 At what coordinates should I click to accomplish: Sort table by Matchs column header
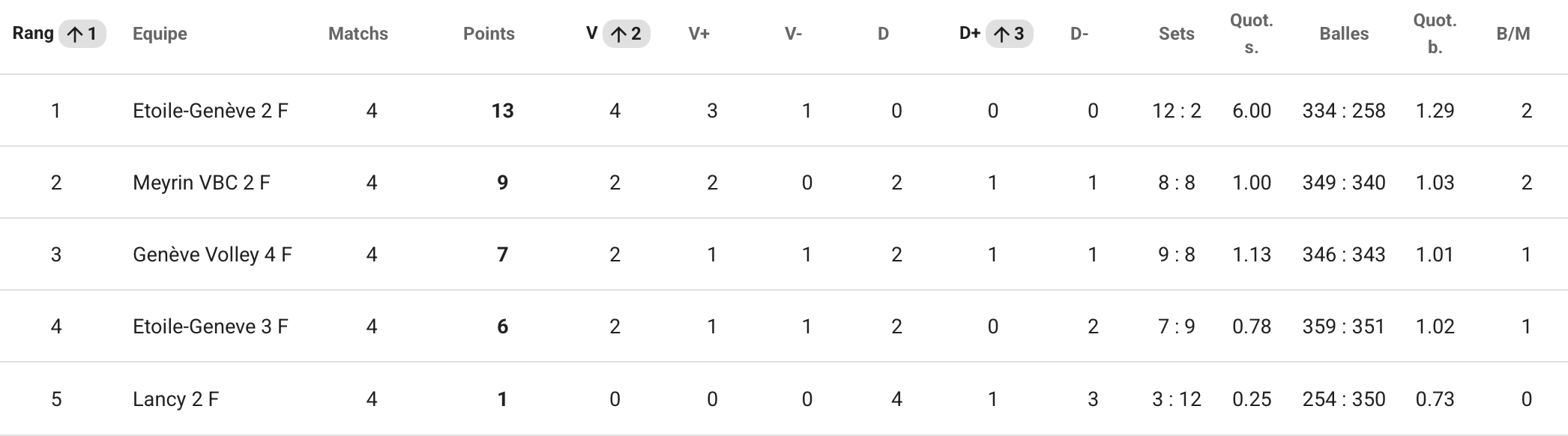click(x=358, y=34)
